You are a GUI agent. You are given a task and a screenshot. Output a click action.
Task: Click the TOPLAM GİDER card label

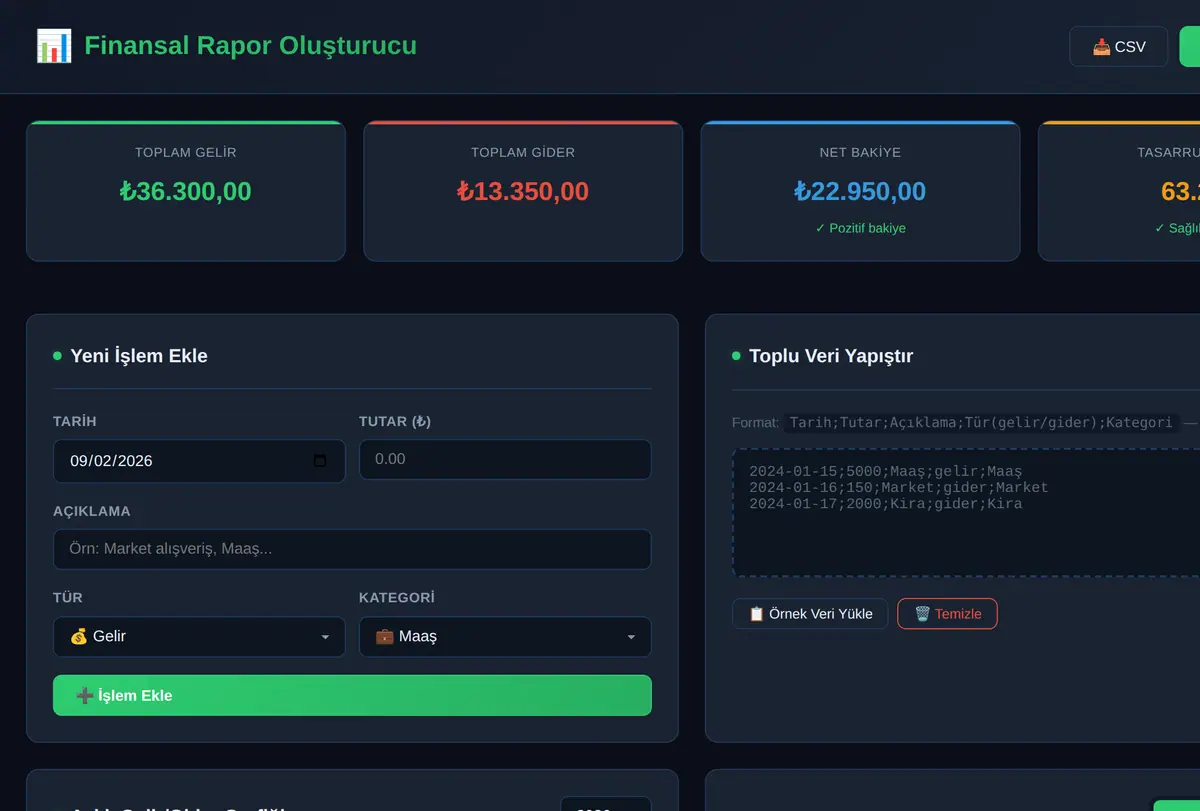click(x=523, y=153)
